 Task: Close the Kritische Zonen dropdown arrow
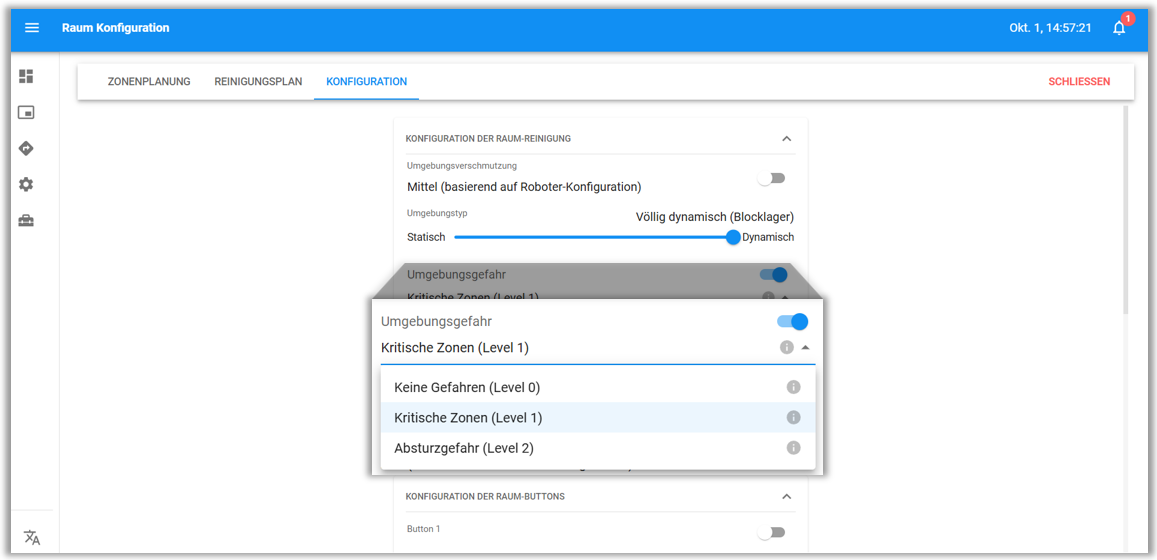pos(806,348)
